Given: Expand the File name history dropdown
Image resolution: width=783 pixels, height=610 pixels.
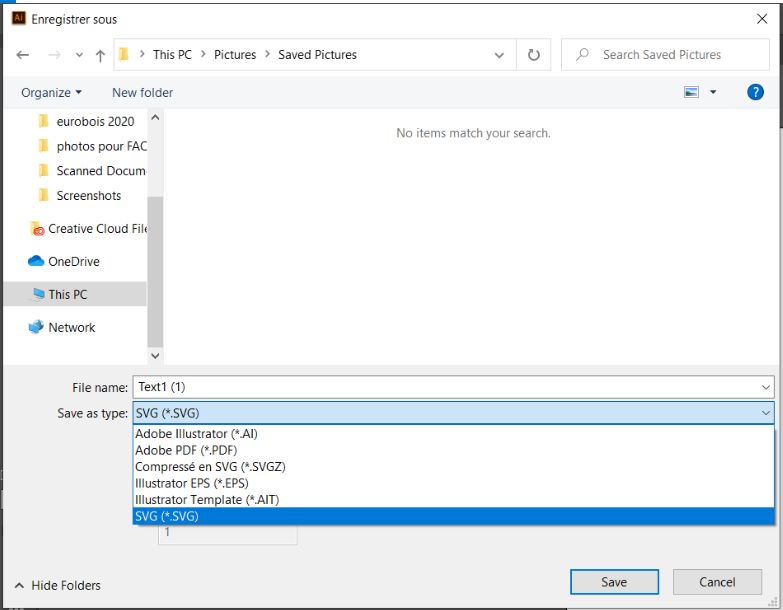Looking at the screenshot, I should (765, 387).
